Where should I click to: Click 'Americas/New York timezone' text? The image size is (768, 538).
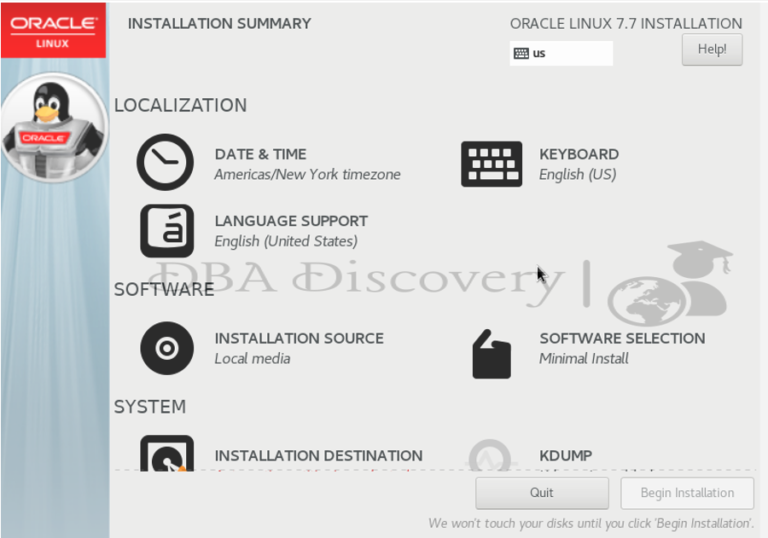click(308, 174)
